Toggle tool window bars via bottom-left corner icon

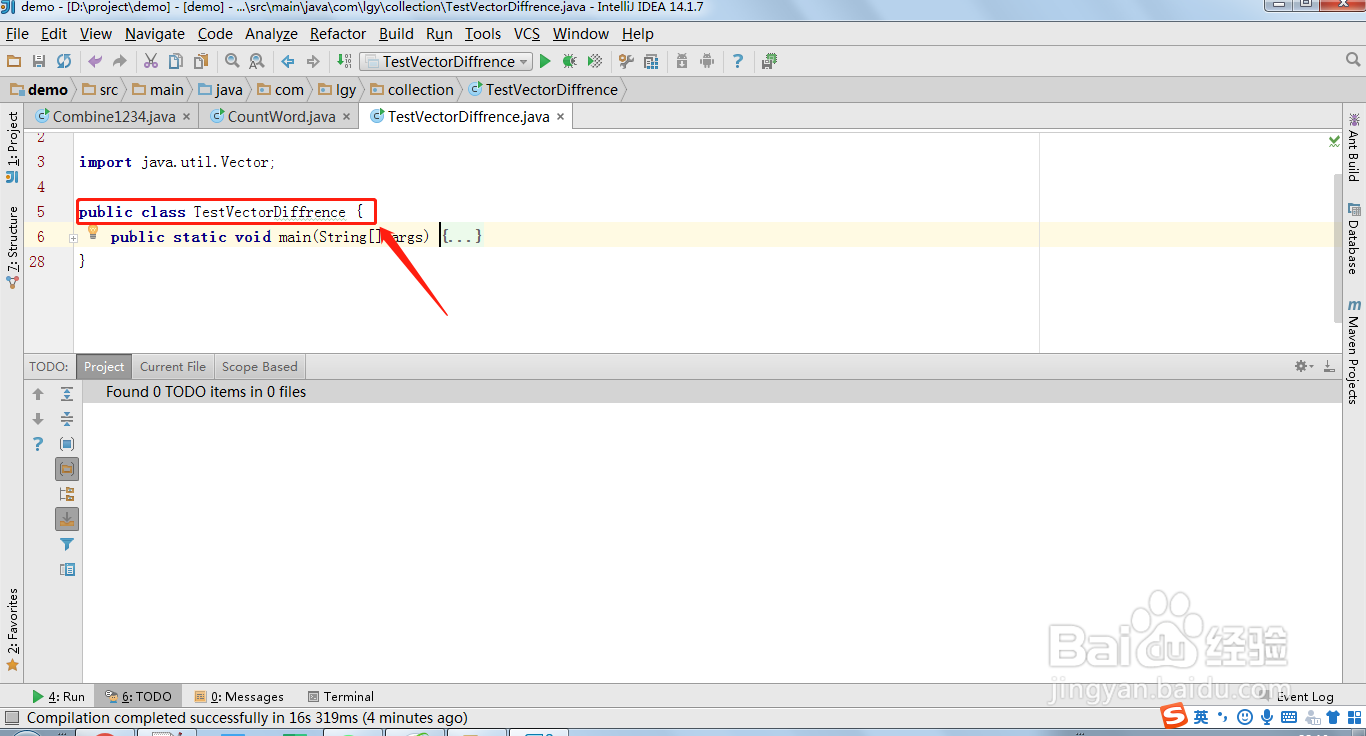(x=12, y=717)
